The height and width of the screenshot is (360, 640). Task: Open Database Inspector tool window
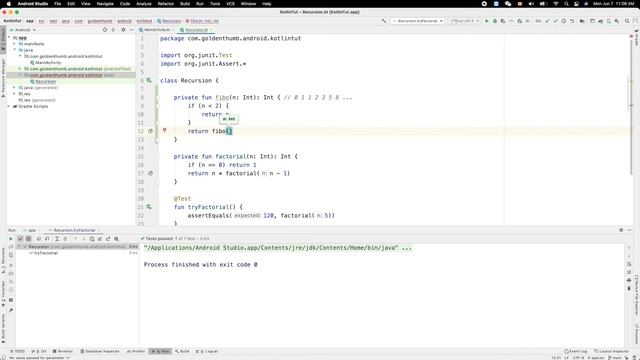click(100, 351)
